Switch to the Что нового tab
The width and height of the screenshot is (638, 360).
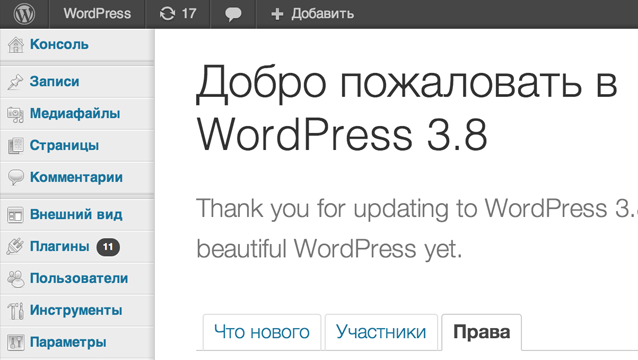point(262,332)
